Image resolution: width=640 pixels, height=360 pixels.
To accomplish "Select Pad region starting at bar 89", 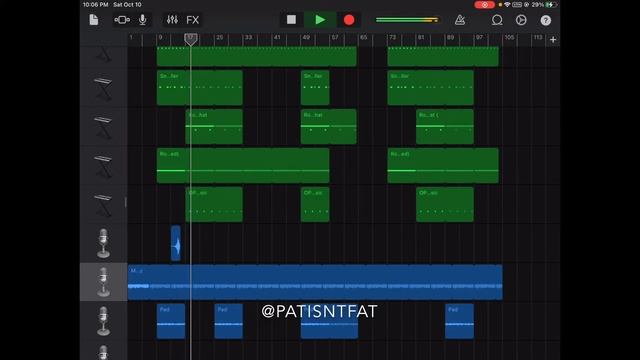I will coord(459,321).
